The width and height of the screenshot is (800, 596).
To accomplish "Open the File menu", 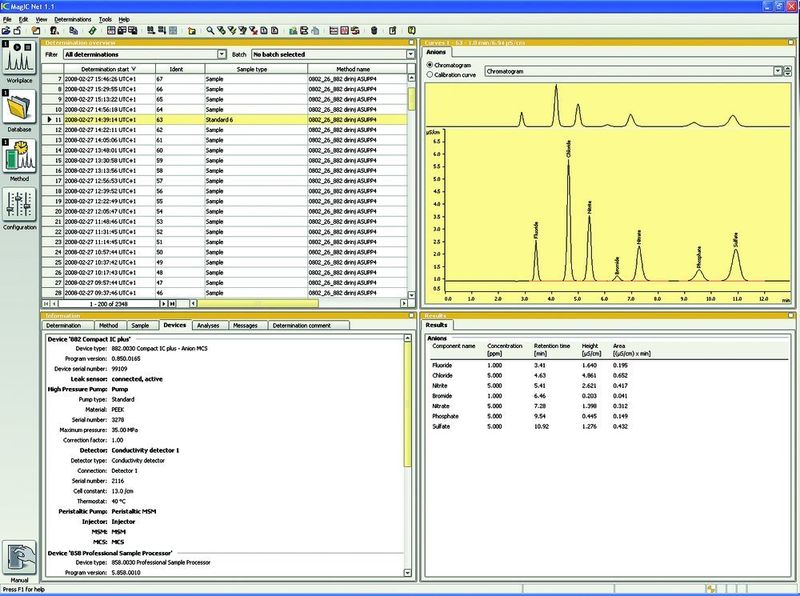I will click(x=7, y=19).
